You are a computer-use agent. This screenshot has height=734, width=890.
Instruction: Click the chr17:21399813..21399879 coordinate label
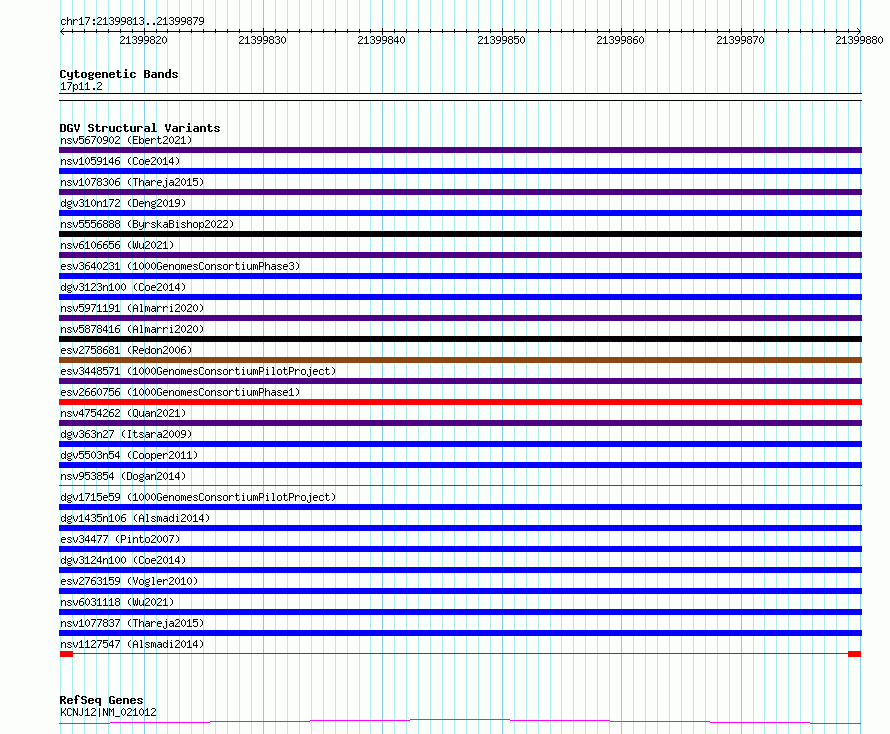pyautogui.click(x=132, y=21)
